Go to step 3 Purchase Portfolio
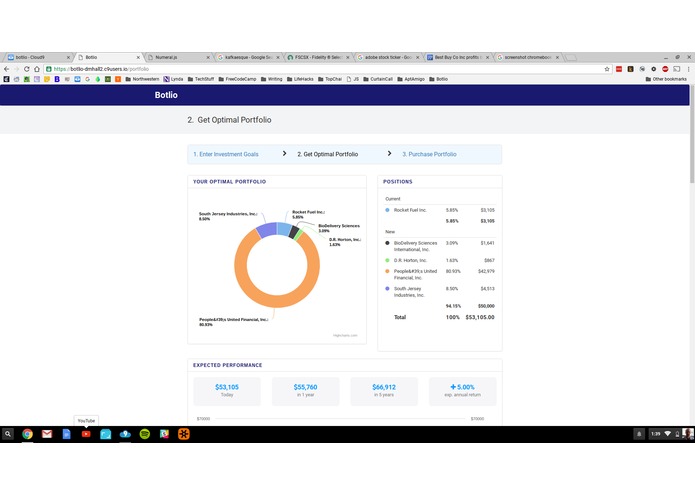 click(x=429, y=154)
